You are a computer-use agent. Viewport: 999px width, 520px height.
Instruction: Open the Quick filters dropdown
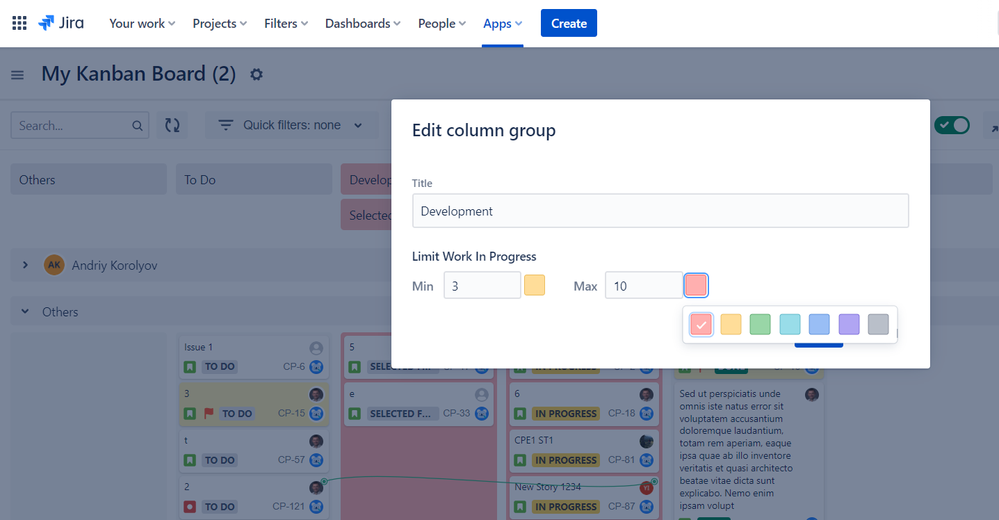290,125
